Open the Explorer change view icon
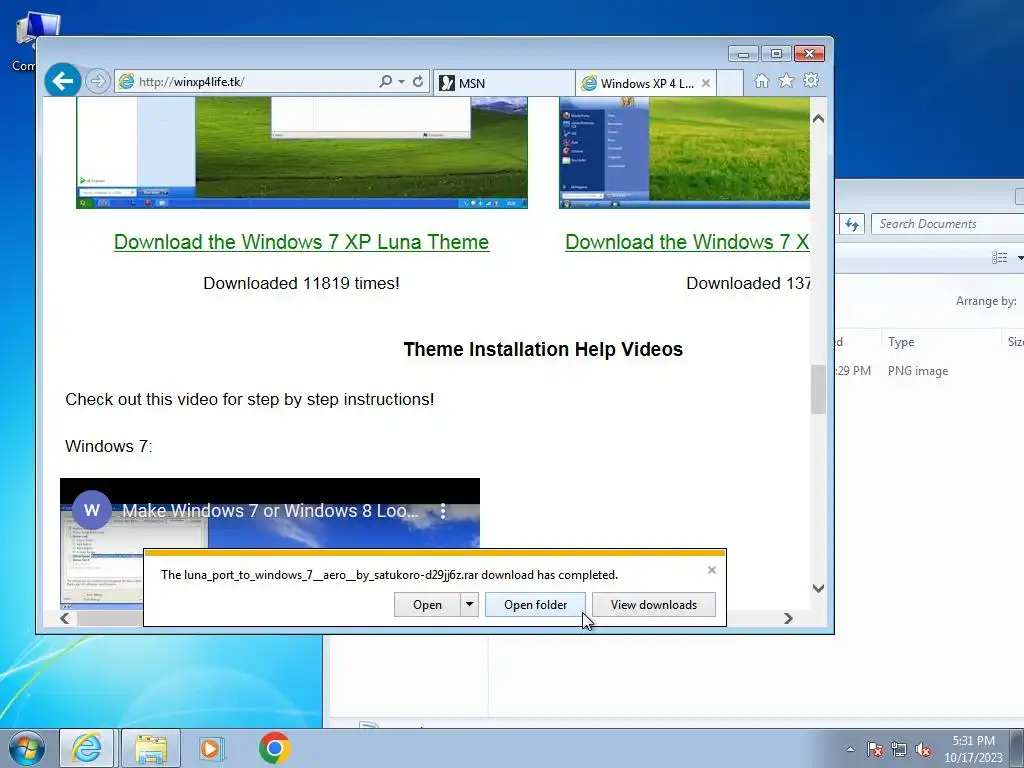Screen dimensions: 1024x768 (x=999, y=257)
